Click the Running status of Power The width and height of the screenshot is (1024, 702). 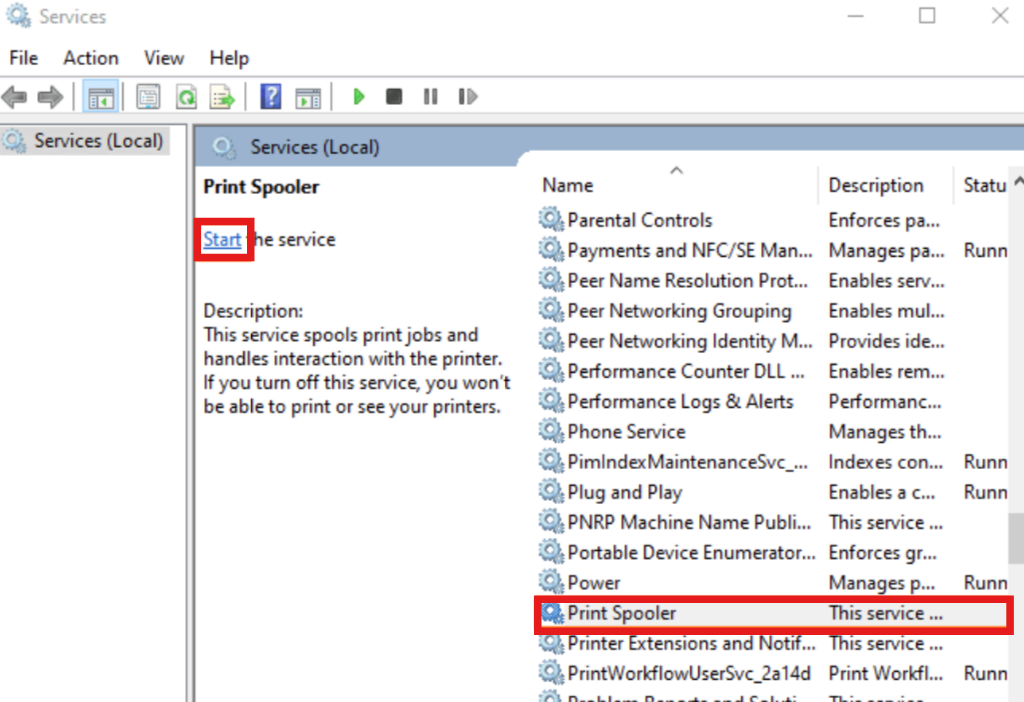click(x=985, y=582)
